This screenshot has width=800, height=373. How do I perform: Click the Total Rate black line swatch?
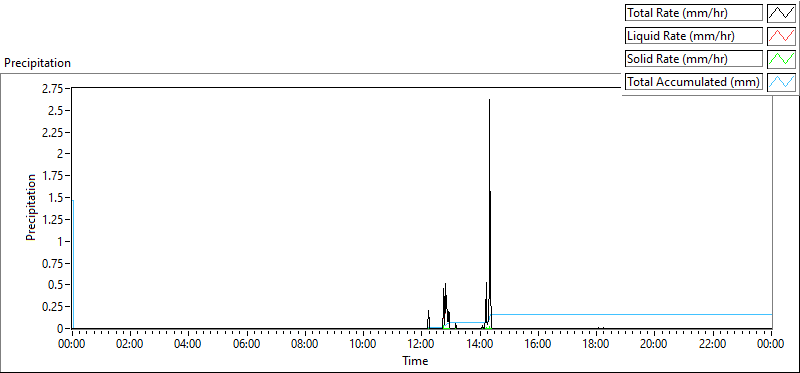point(782,13)
